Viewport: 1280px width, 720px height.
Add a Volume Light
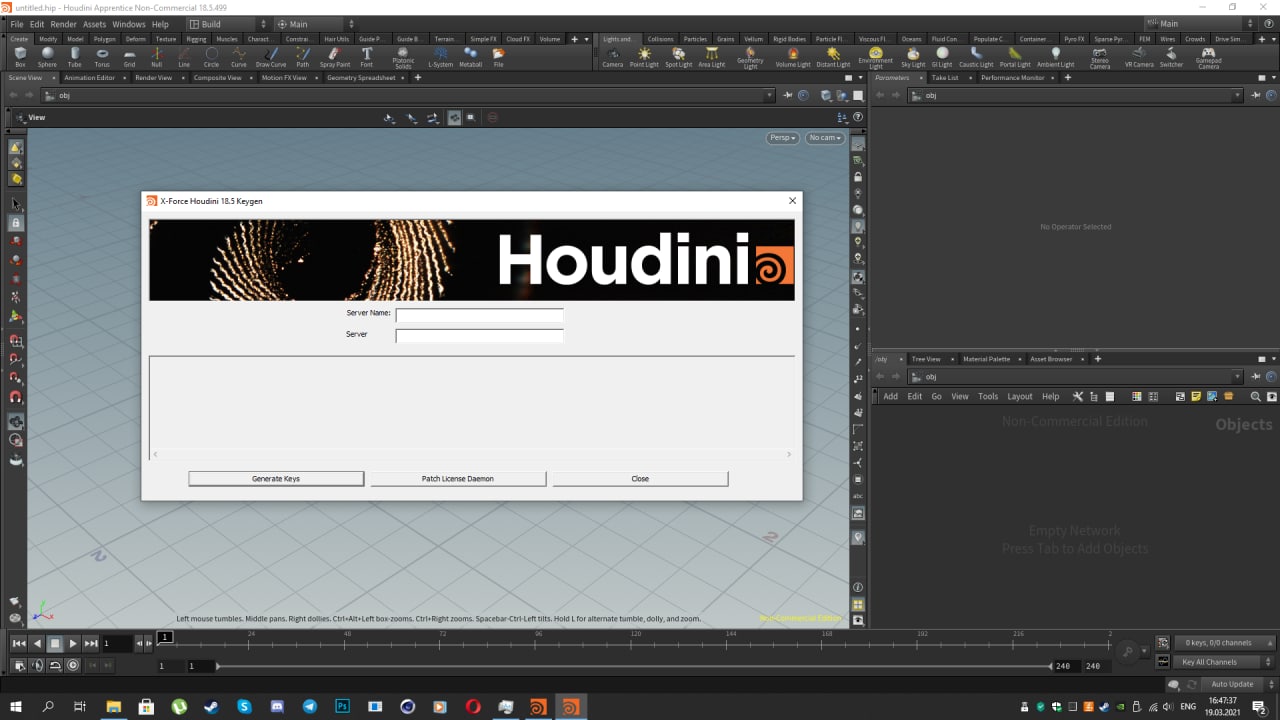point(793,57)
